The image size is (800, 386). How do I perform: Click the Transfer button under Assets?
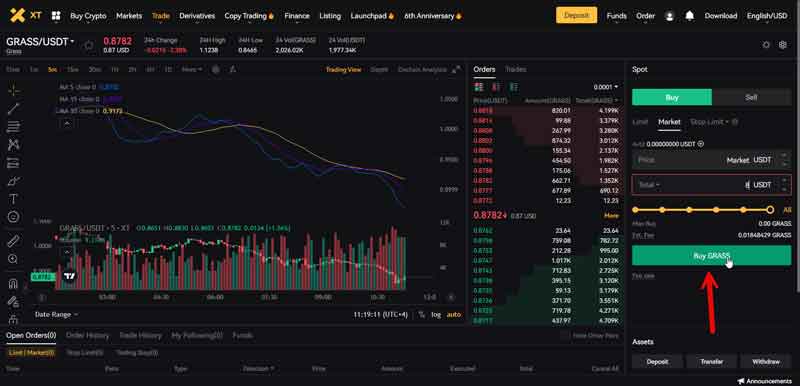tap(711, 362)
